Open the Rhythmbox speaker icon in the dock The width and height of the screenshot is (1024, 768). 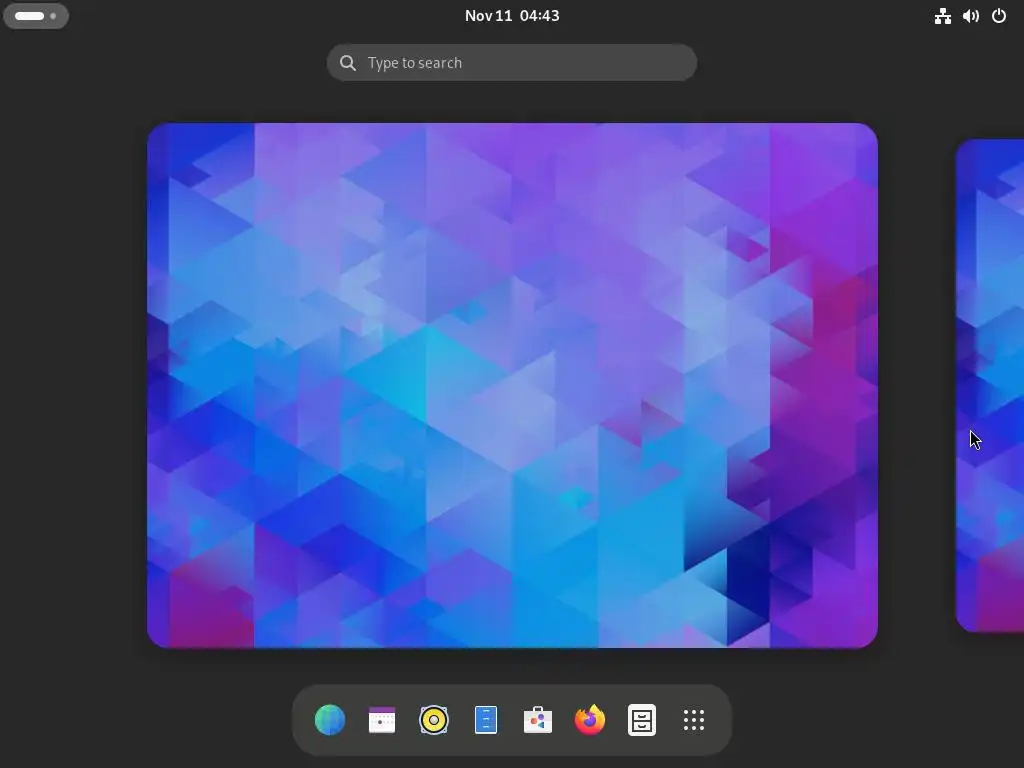point(434,720)
